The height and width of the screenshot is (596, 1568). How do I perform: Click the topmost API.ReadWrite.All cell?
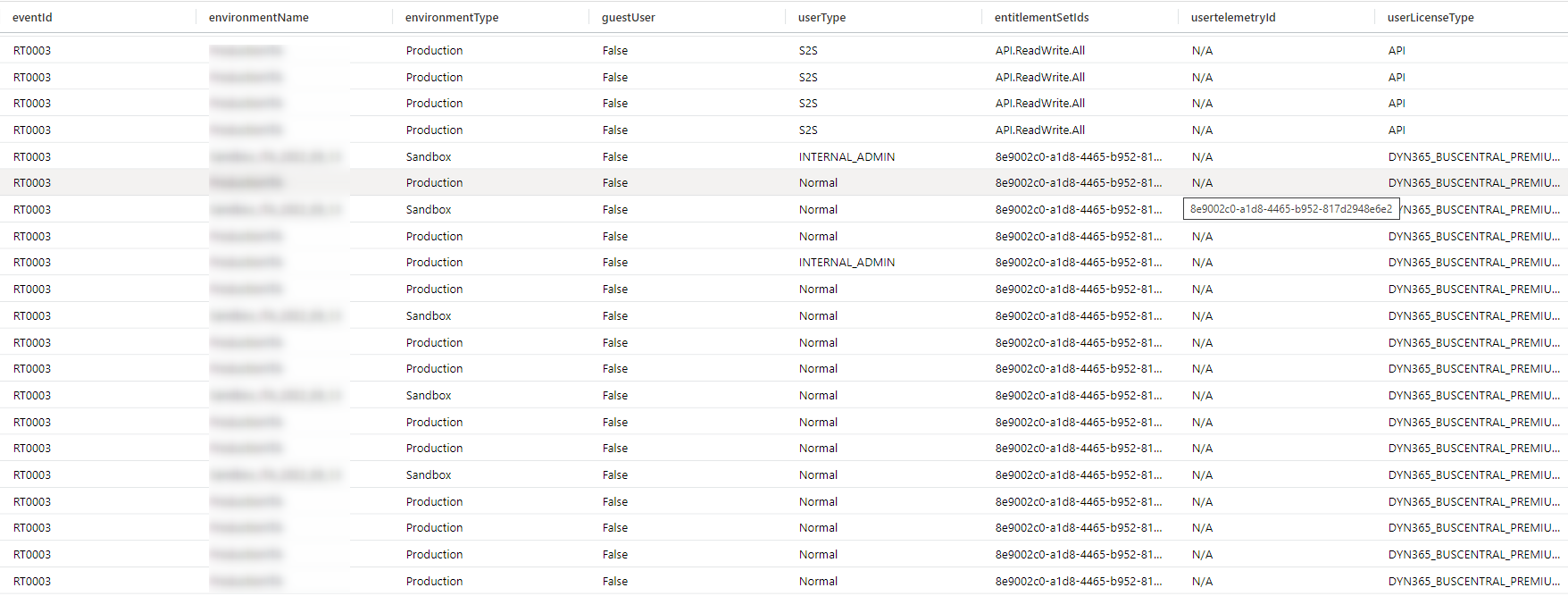[1040, 51]
